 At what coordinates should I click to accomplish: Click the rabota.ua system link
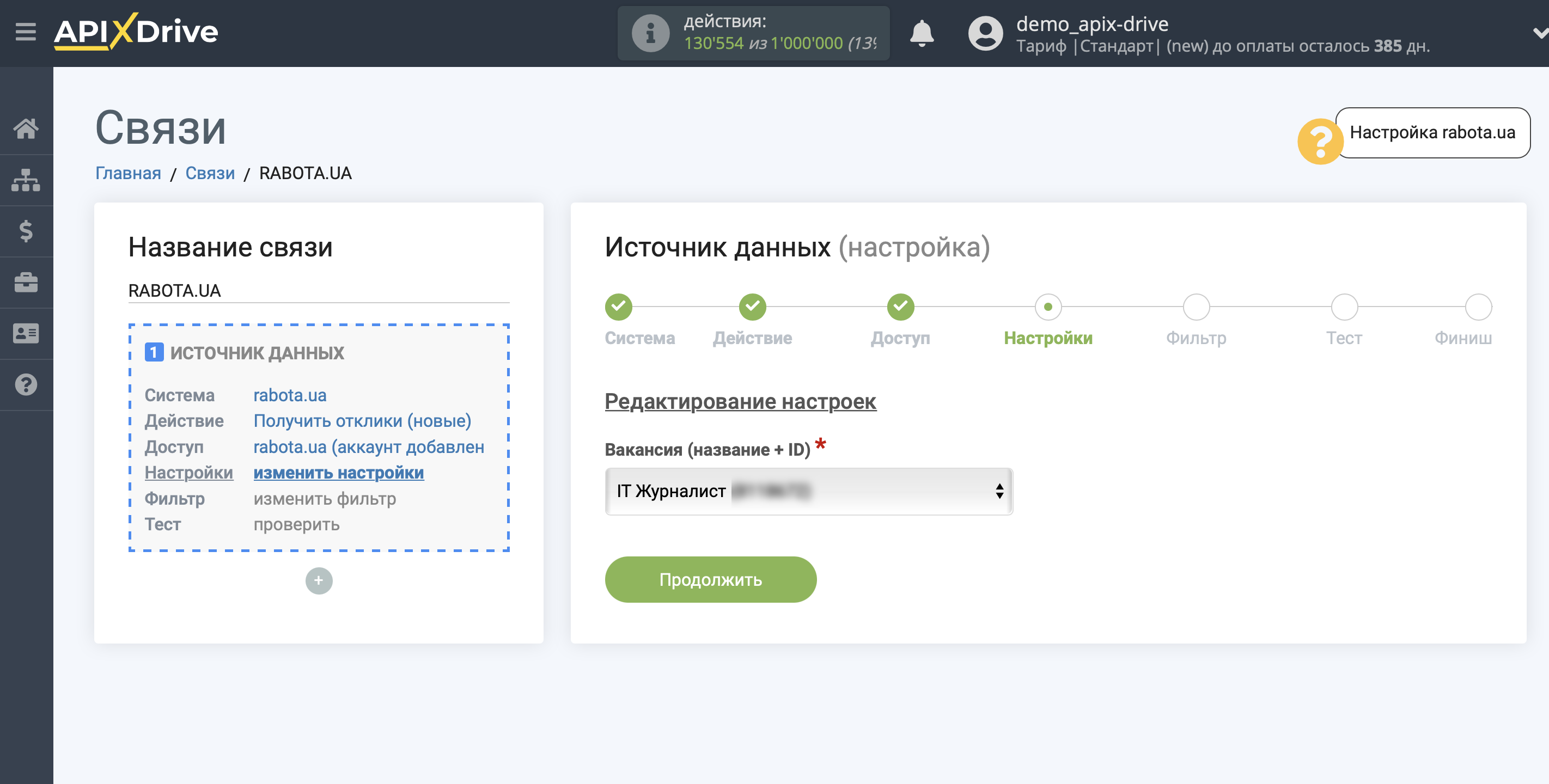(x=290, y=395)
